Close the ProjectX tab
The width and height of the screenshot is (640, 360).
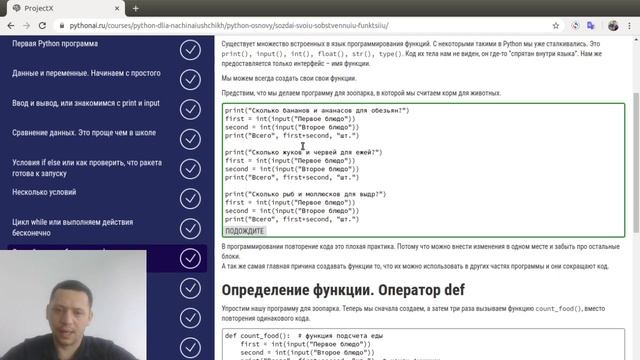click(x=117, y=8)
